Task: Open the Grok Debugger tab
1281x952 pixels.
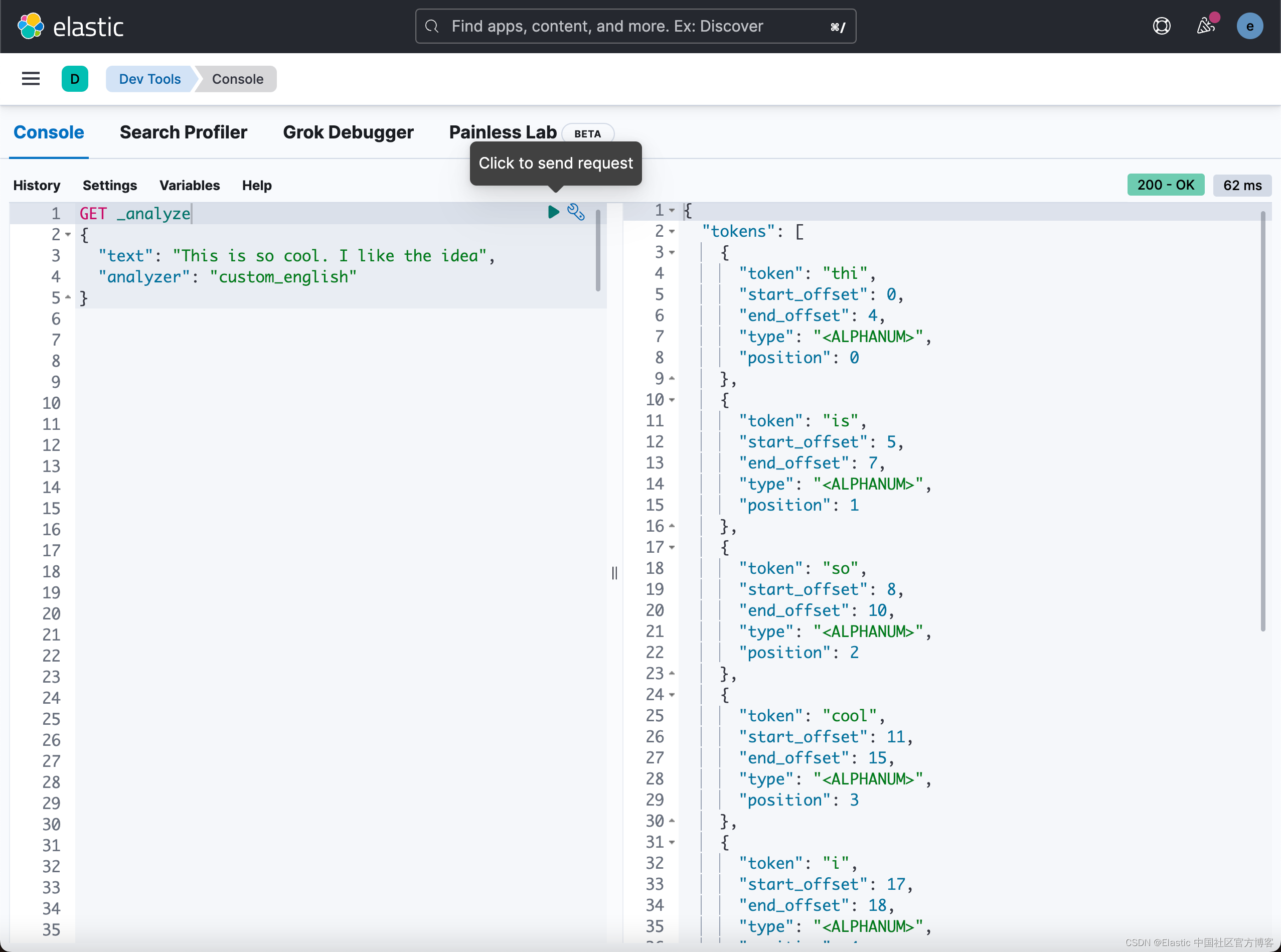Action: [x=348, y=132]
